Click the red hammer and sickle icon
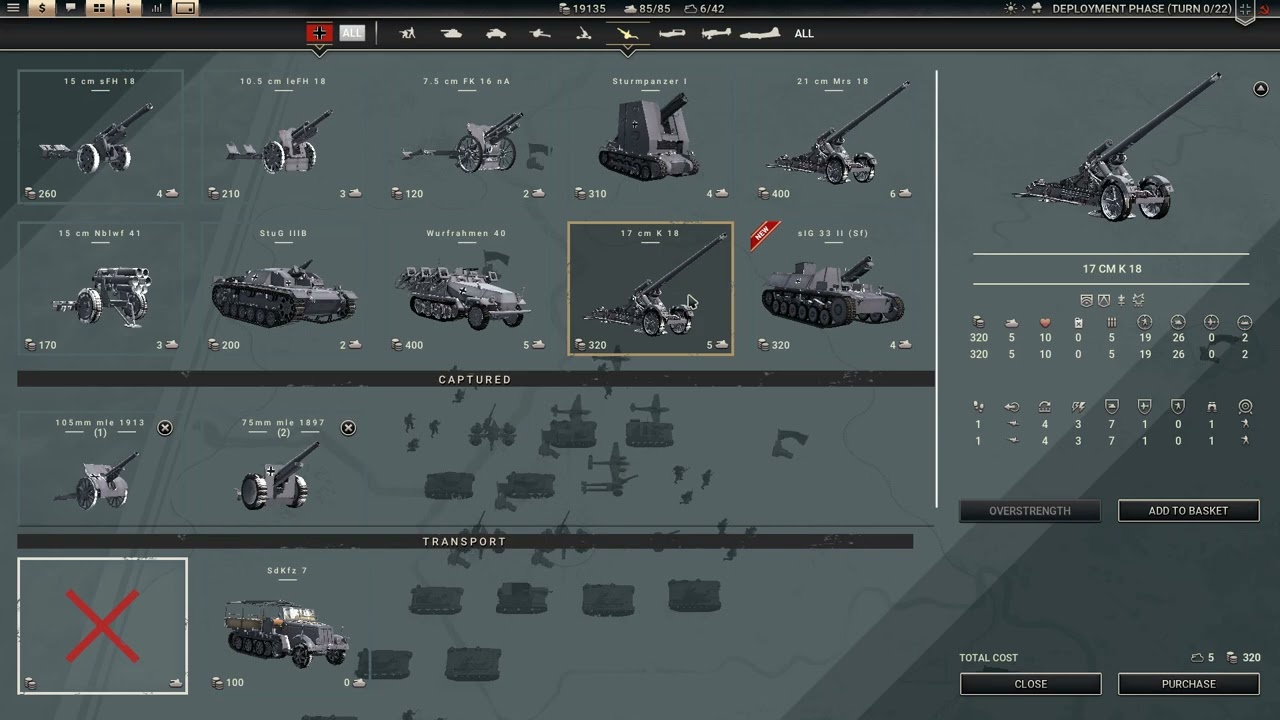 [1267, 10]
